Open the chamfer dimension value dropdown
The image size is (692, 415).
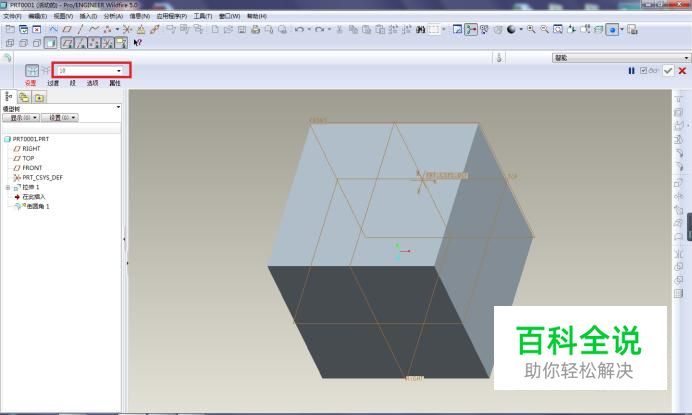tap(119, 71)
